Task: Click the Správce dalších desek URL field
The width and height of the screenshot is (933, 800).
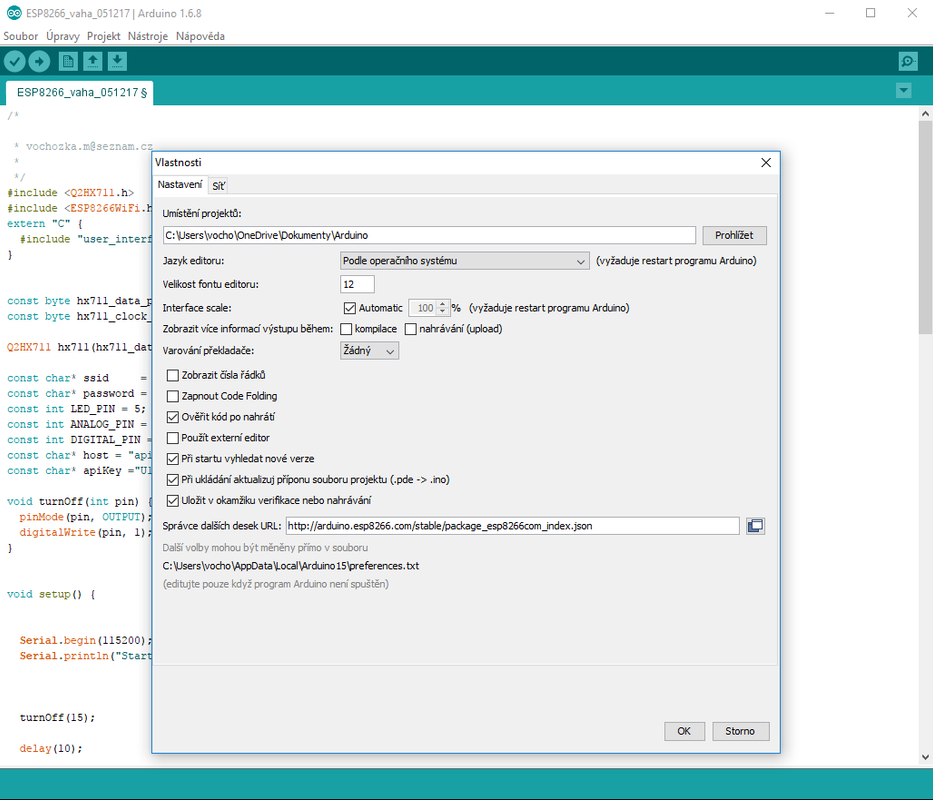Action: [512, 526]
